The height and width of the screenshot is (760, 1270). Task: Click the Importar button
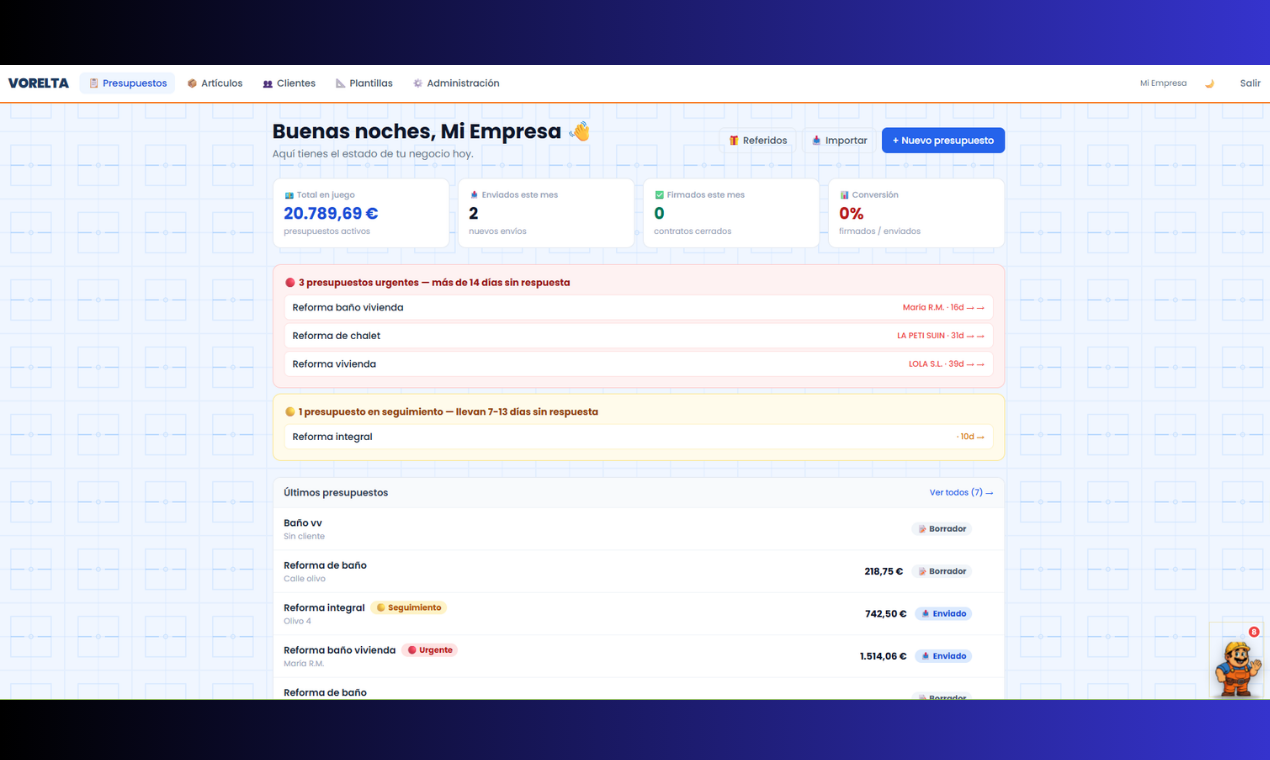pos(838,140)
